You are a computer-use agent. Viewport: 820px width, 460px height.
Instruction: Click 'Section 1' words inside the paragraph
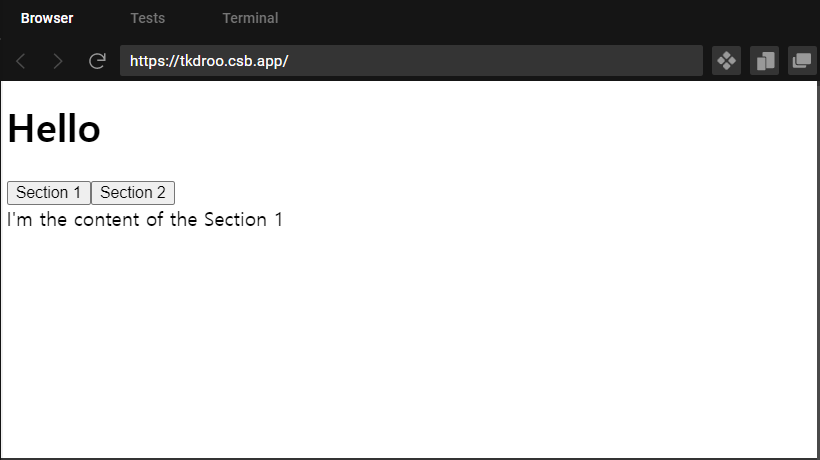[x=243, y=220]
